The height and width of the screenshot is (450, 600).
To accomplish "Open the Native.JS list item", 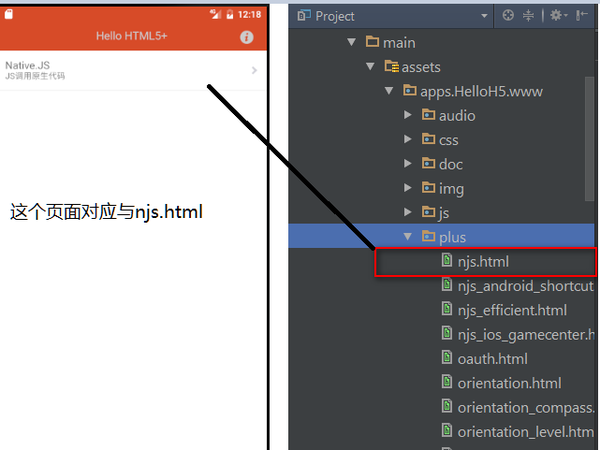I will tap(133, 70).
